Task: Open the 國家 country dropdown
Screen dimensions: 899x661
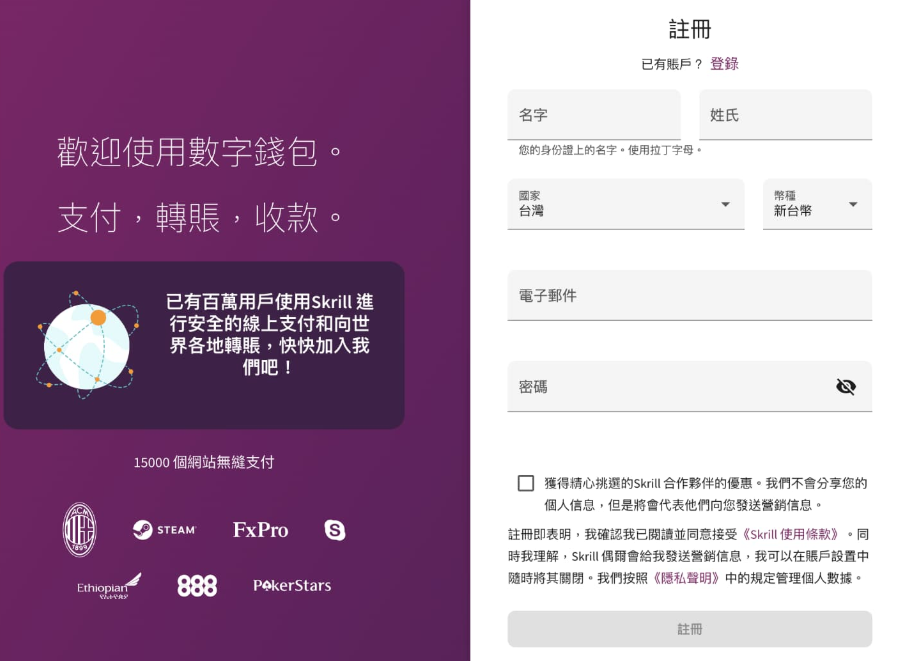Action: pos(625,204)
